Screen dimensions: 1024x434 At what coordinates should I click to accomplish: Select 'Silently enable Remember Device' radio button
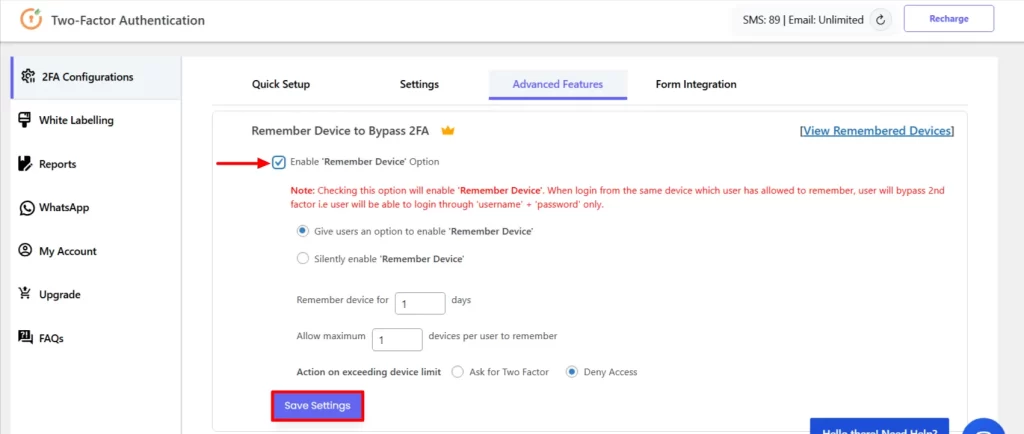[x=302, y=258]
